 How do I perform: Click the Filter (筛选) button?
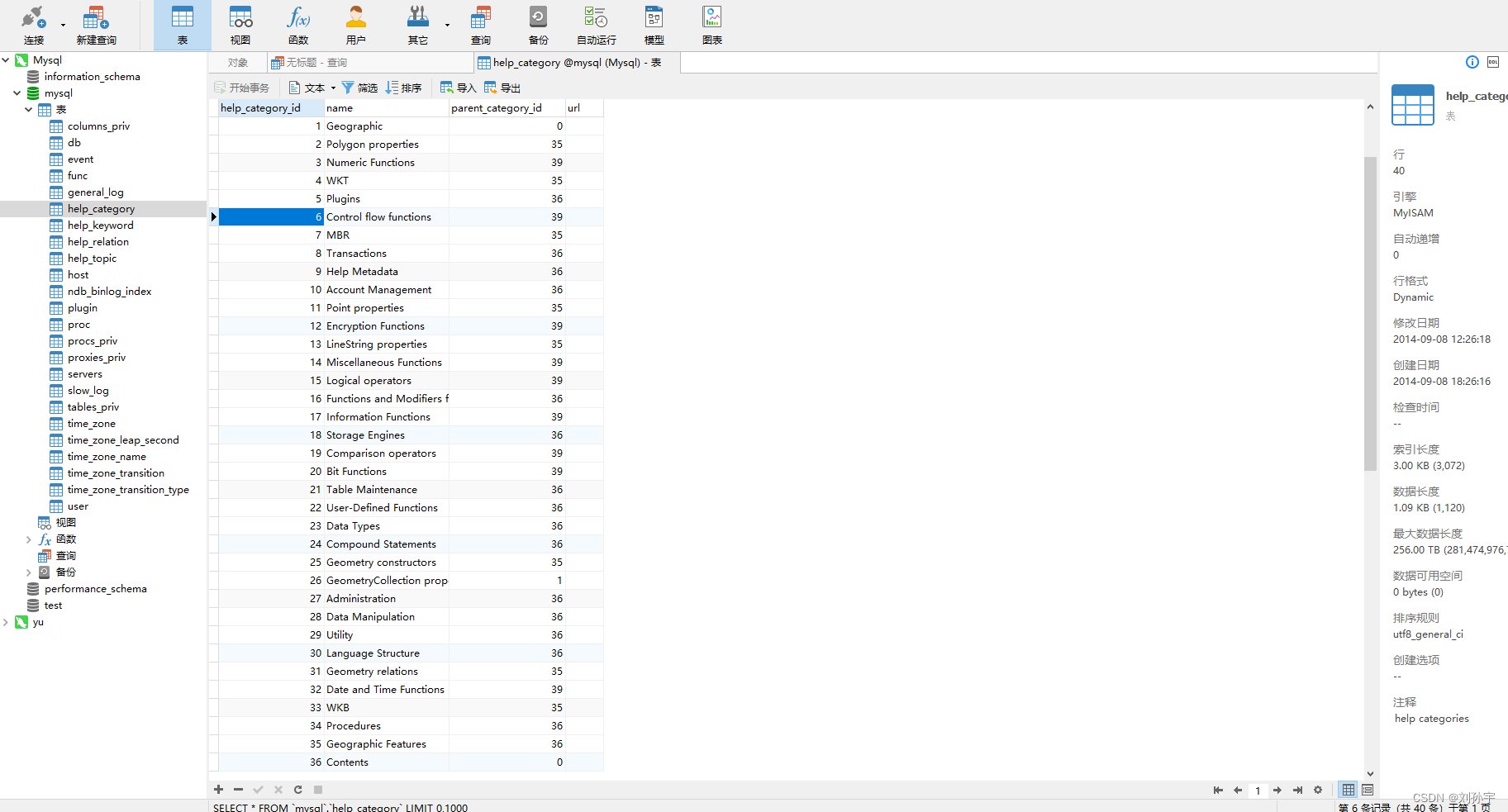[x=360, y=88]
